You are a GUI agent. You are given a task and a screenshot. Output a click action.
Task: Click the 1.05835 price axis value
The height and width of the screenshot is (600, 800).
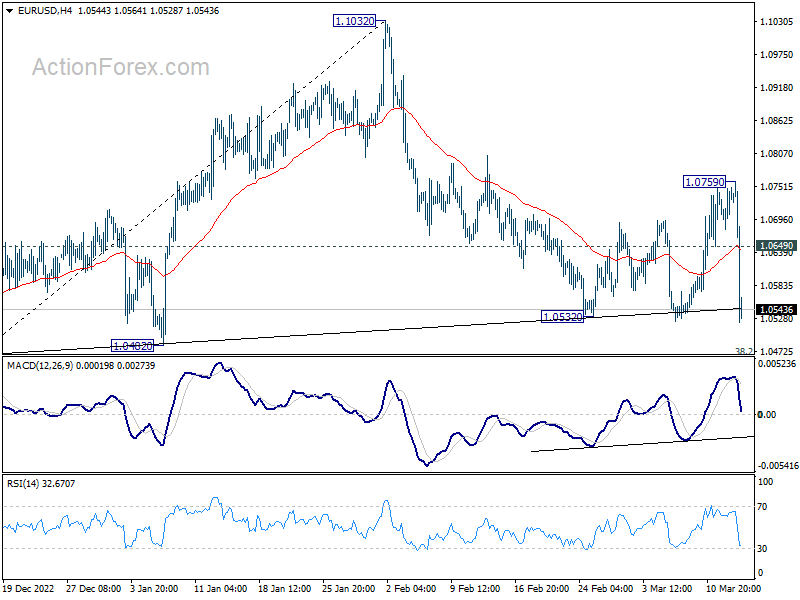pos(777,286)
